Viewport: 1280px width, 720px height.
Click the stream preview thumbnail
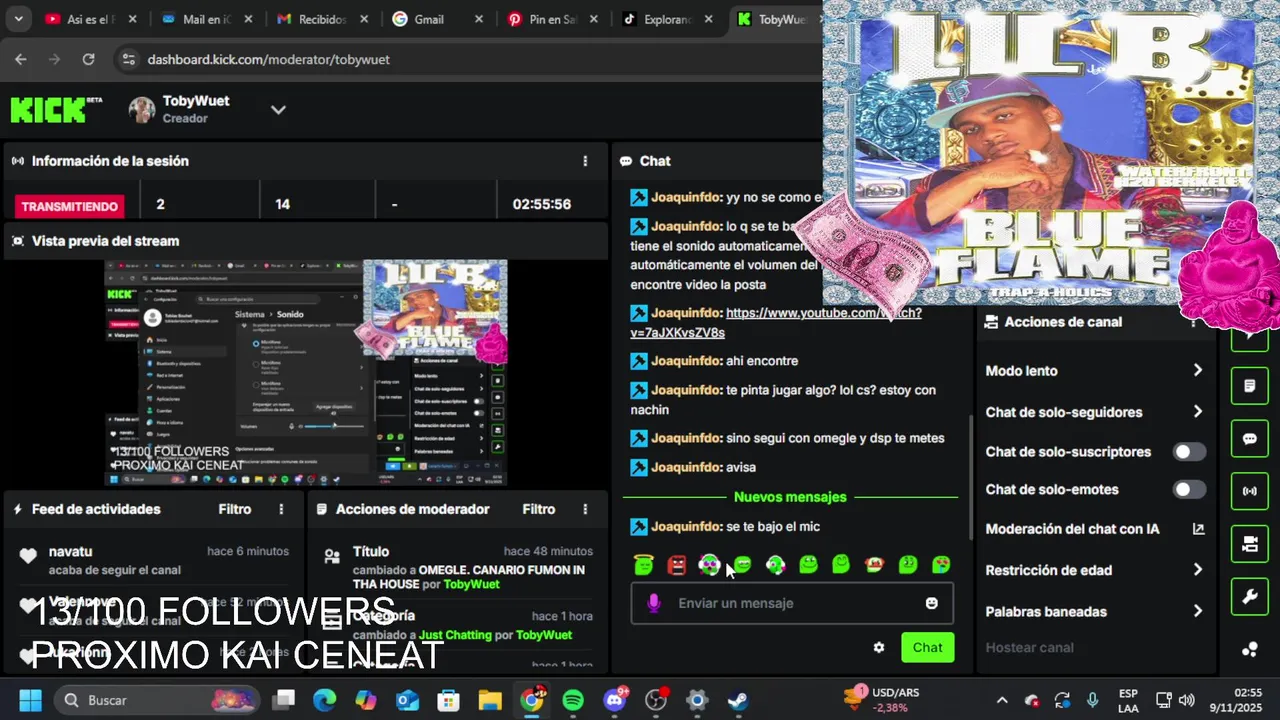[306, 373]
